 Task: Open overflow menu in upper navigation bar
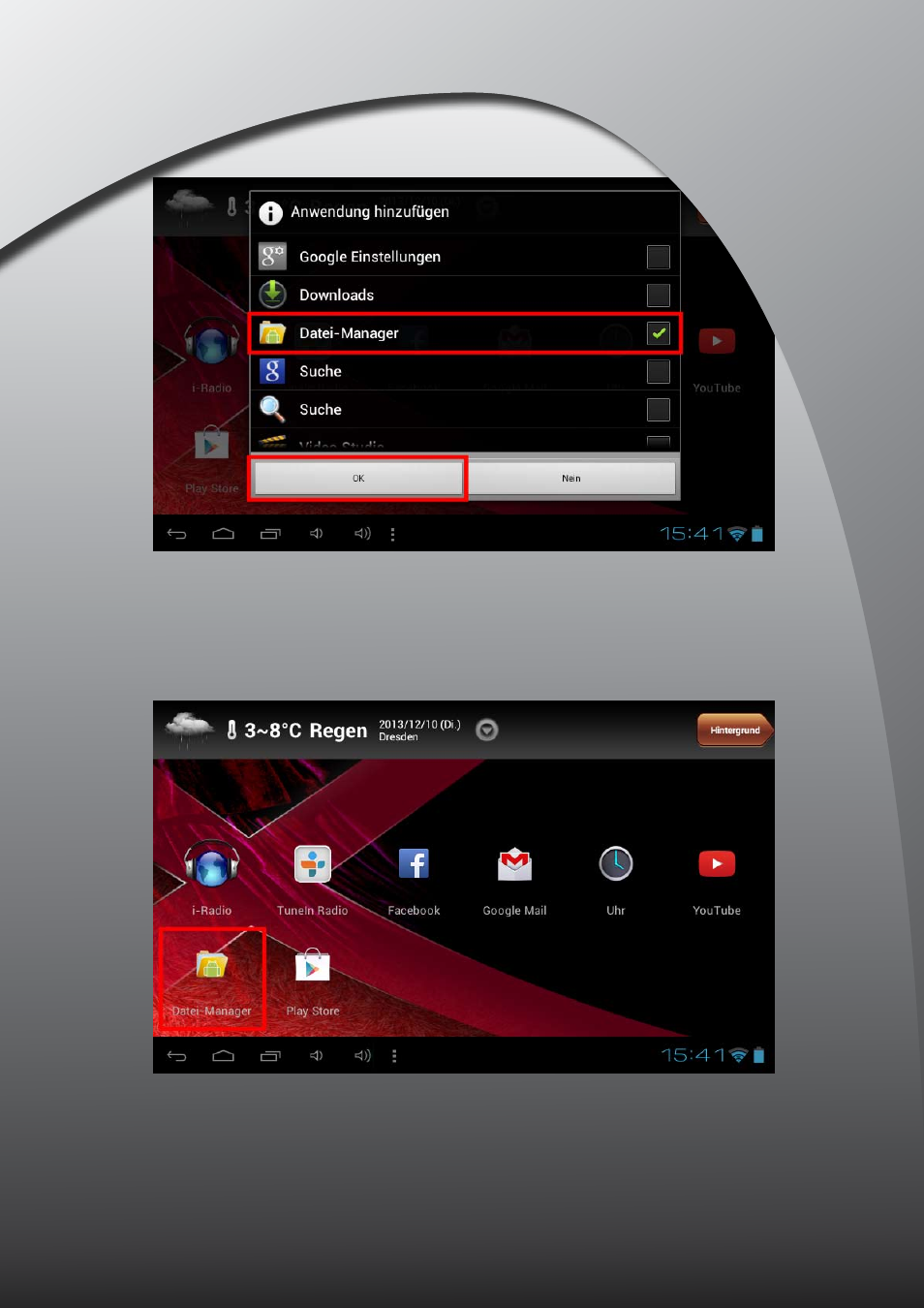tap(392, 534)
